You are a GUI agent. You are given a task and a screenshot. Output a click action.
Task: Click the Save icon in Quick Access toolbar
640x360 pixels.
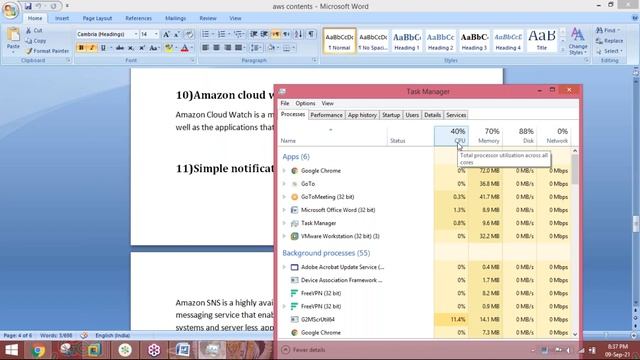[x=28, y=6]
